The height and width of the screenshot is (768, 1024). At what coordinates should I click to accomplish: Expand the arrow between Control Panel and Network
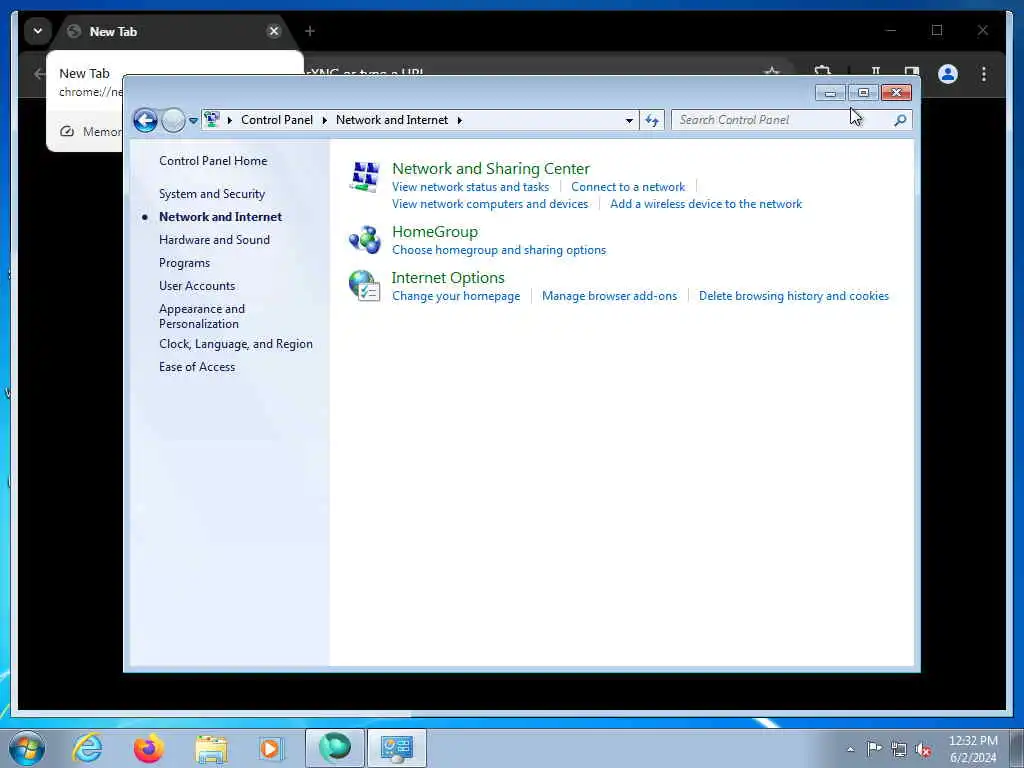point(325,120)
